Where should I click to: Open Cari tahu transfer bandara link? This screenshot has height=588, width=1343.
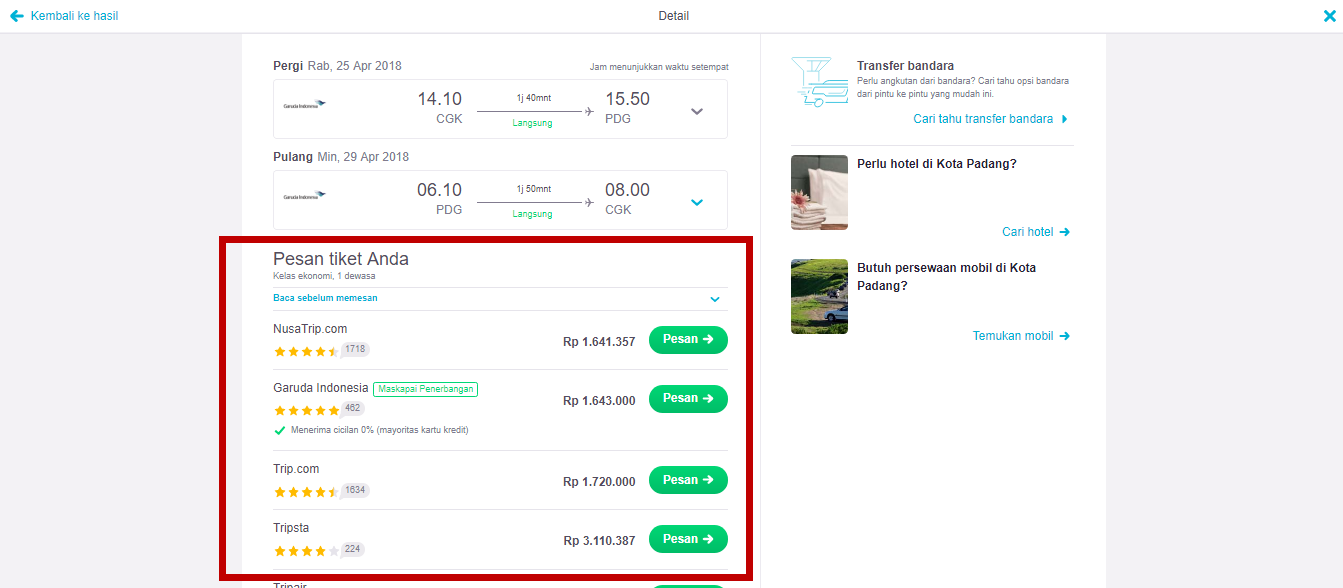[983, 119]
